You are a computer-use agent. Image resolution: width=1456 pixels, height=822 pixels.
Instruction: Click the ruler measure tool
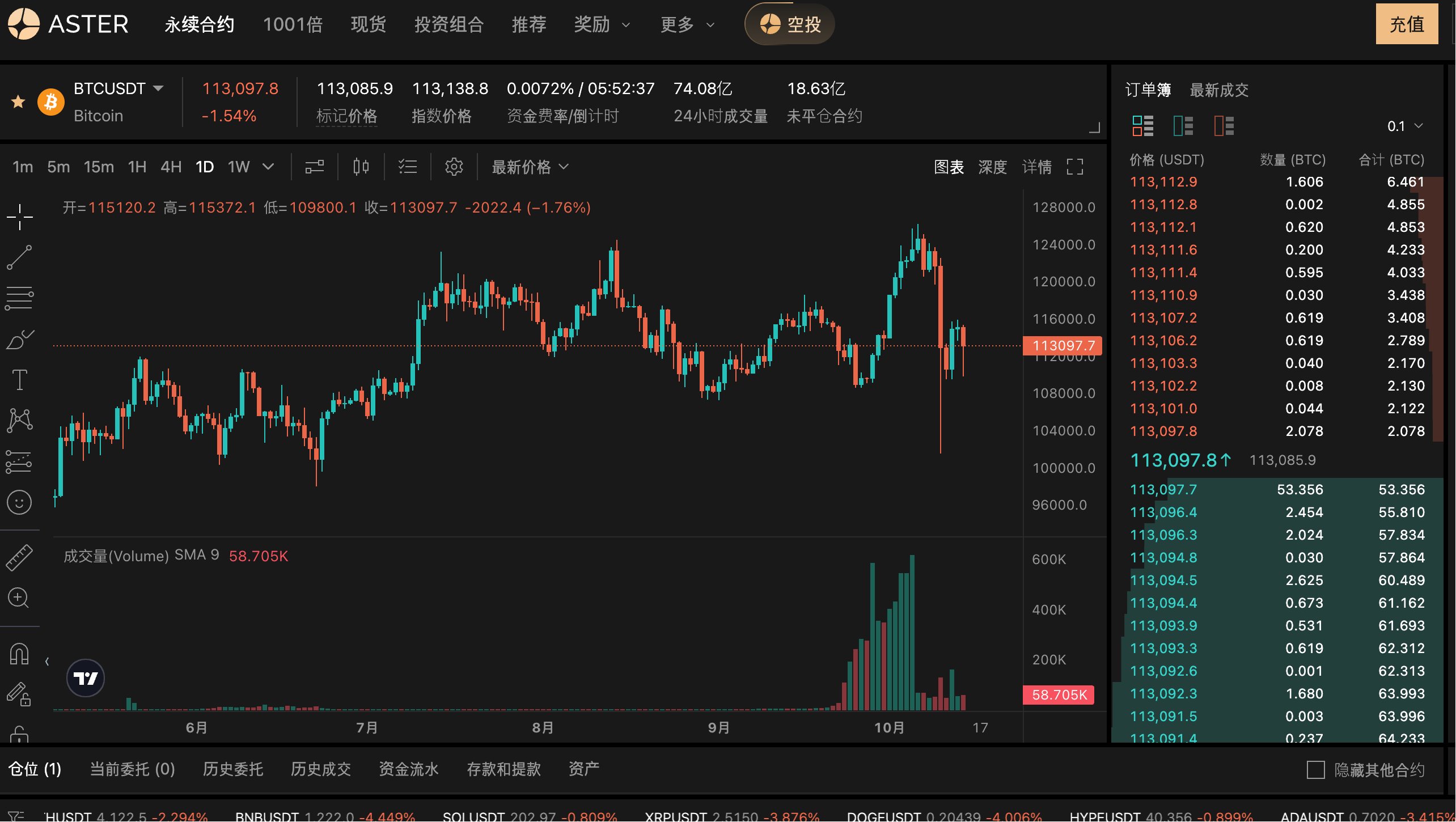click(x=19, y=557)
